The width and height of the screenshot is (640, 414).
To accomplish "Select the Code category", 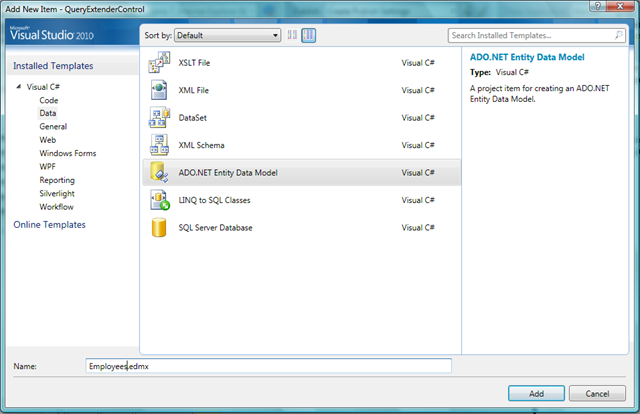I will pos(49,100).
